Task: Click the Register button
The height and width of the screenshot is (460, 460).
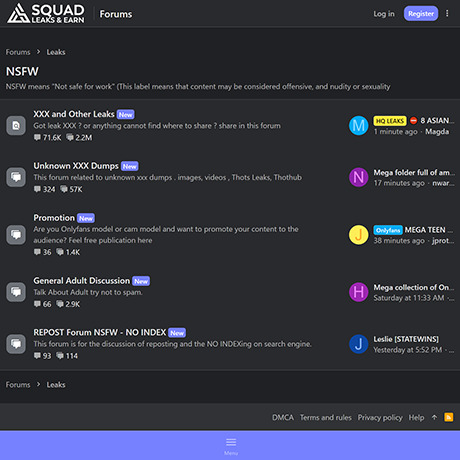Action: (421, 13)
